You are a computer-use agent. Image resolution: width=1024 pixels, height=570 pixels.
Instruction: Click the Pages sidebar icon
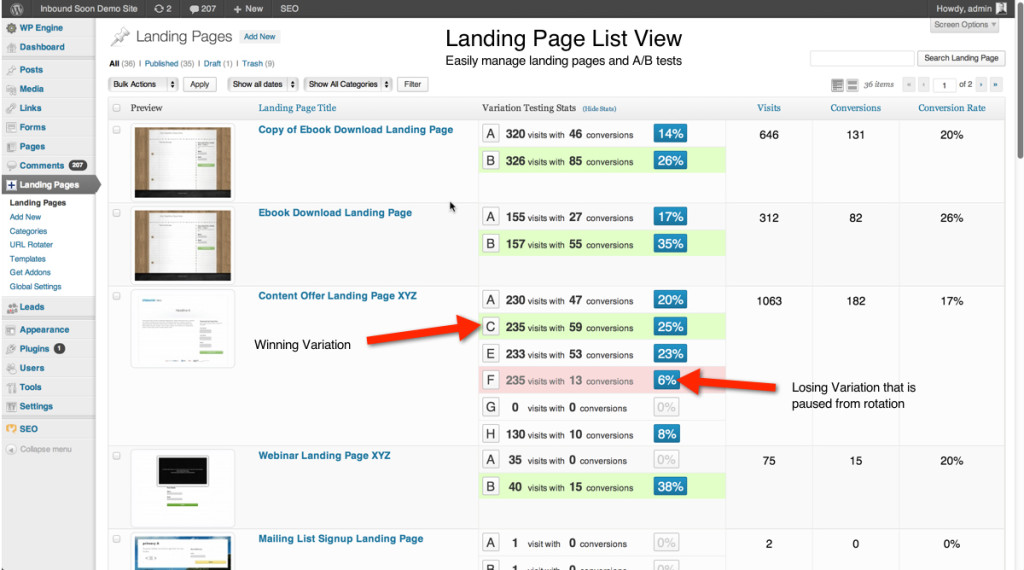pos(11,147)
